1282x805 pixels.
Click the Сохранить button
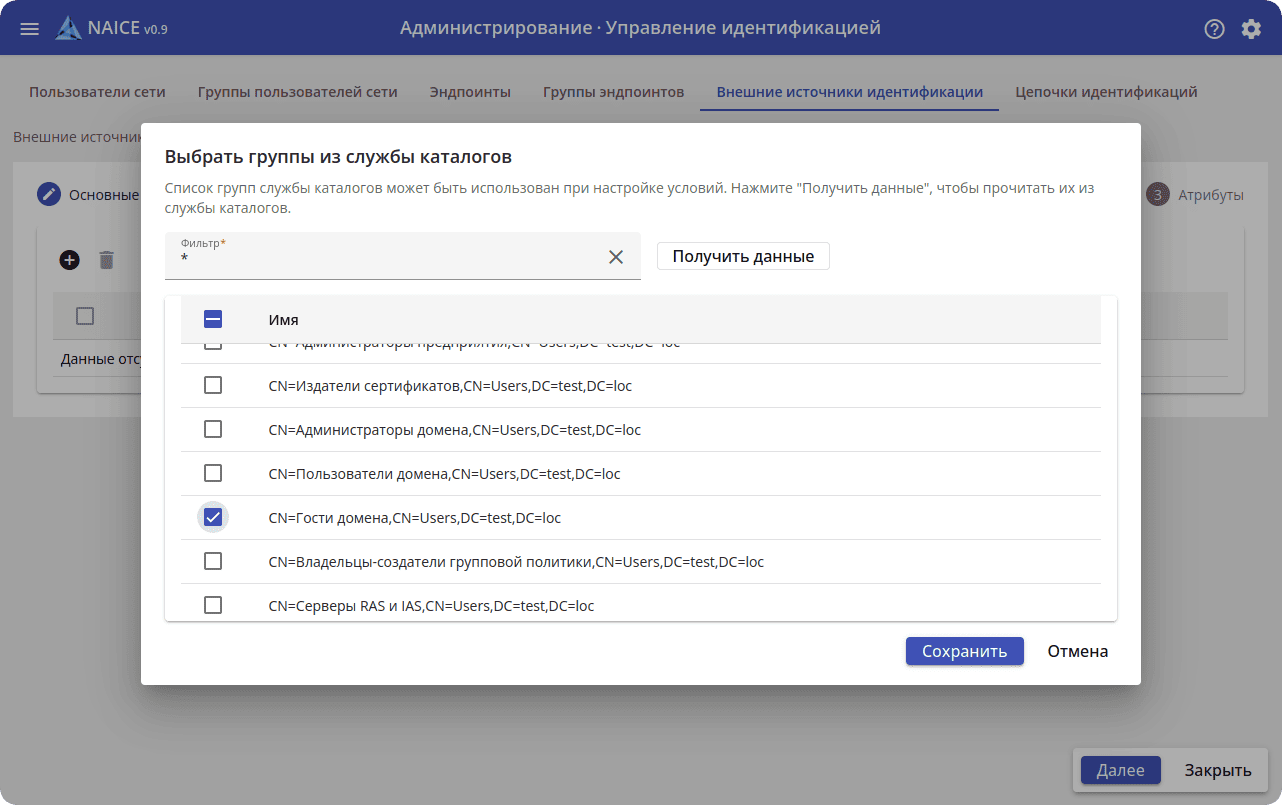click(x=964, y=652)
